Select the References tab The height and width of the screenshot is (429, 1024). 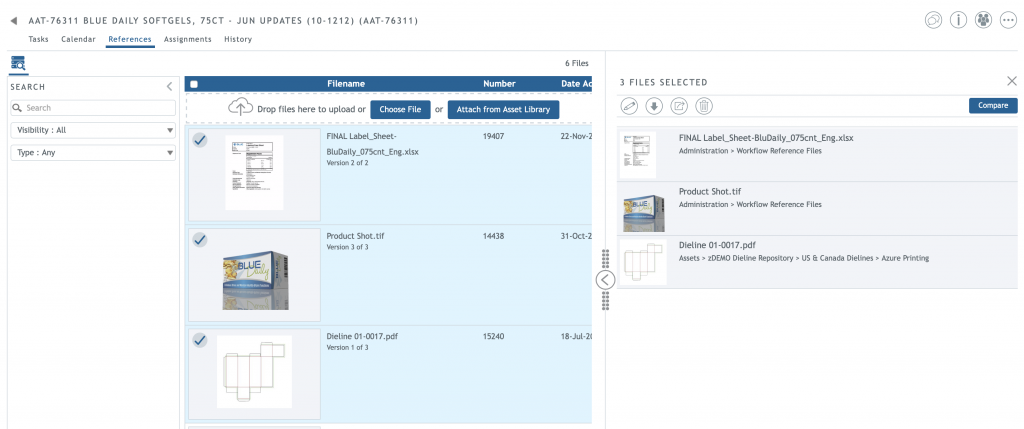pos(130,39)
